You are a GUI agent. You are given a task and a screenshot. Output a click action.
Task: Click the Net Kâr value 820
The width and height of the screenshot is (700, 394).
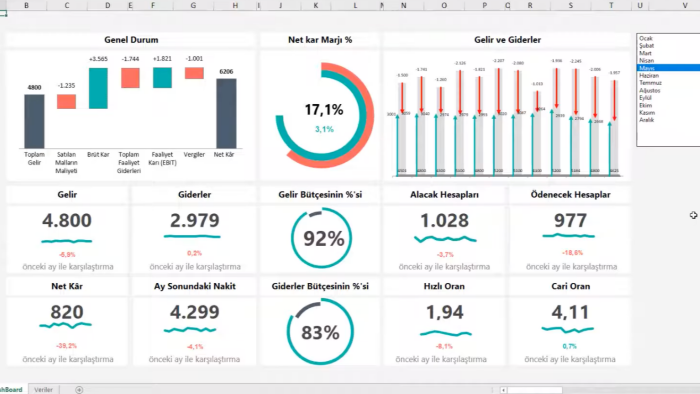pyautogui.click(x=67, y=312)
